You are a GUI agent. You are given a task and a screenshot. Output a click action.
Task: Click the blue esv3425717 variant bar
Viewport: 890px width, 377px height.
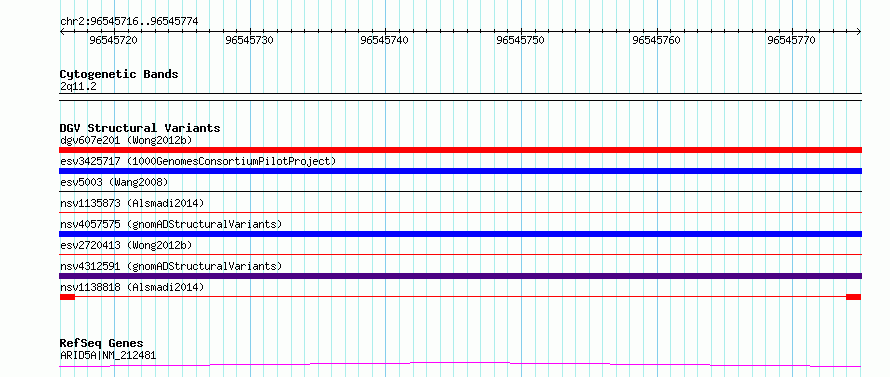pos(460,171)
